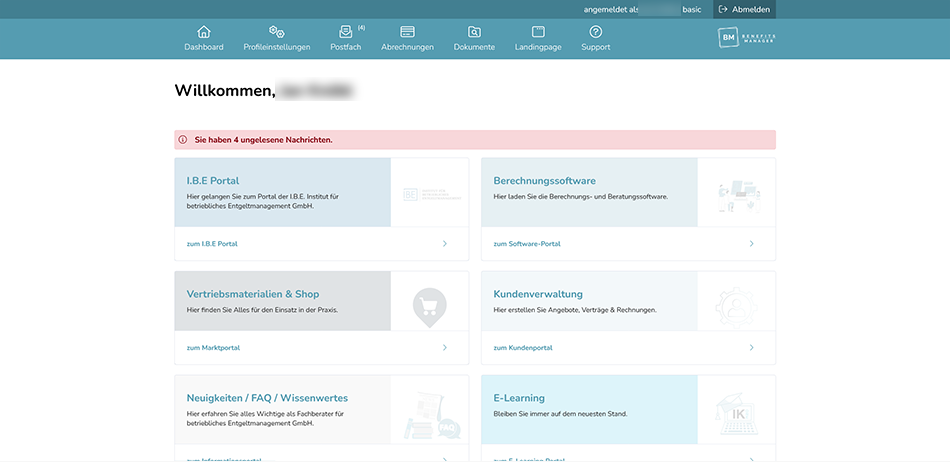The width and height of the screenshot is (950, 462).
Task: Click the unread messages alert banner
Action: (x=475, y=140)
